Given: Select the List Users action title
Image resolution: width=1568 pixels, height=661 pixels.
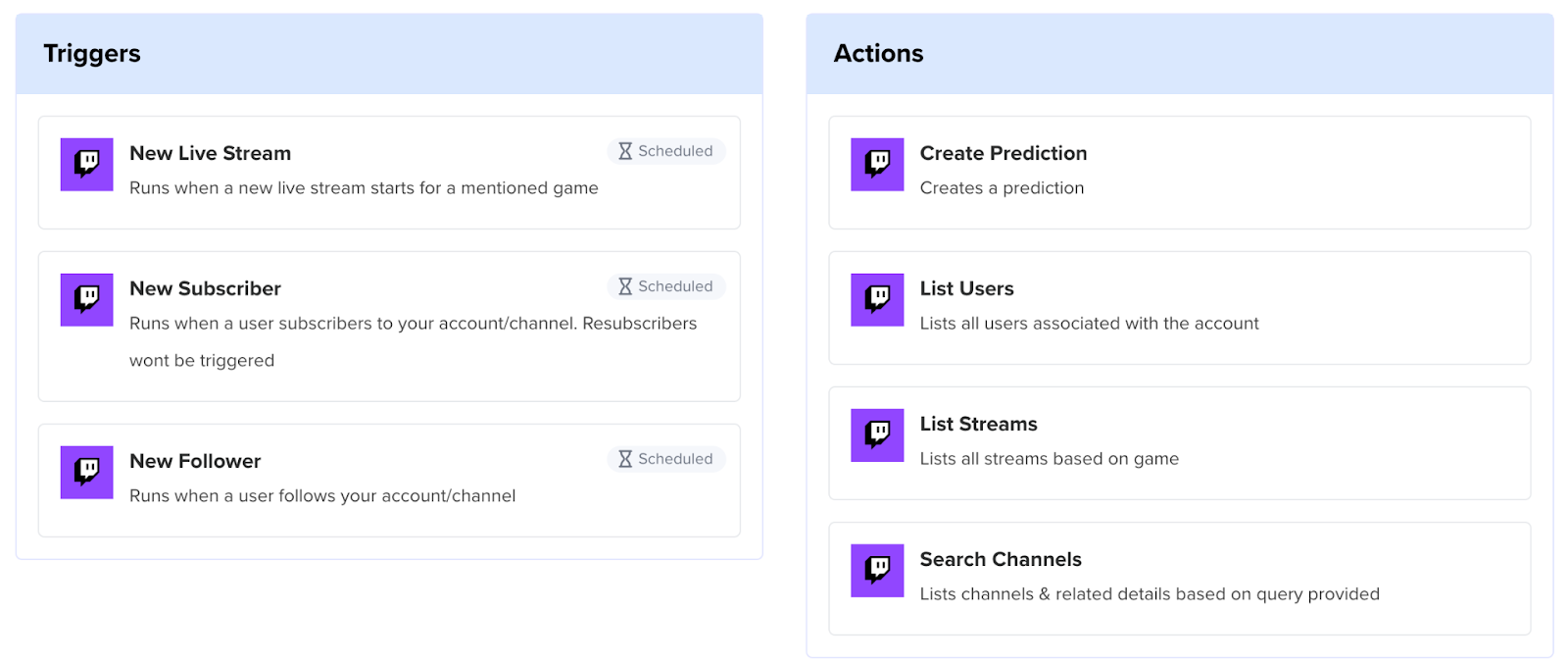Looking at the screenshot, I should coord(966,288).
